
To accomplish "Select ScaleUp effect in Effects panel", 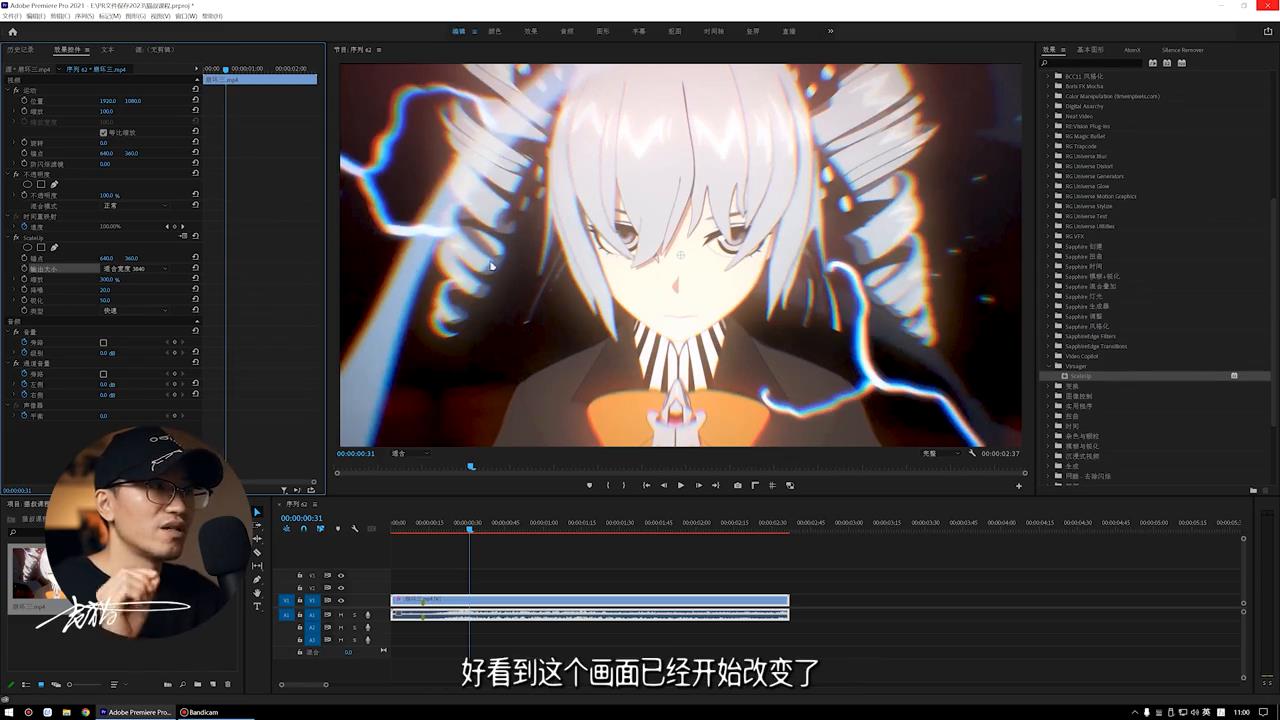I will click(x=1080, y=376).
